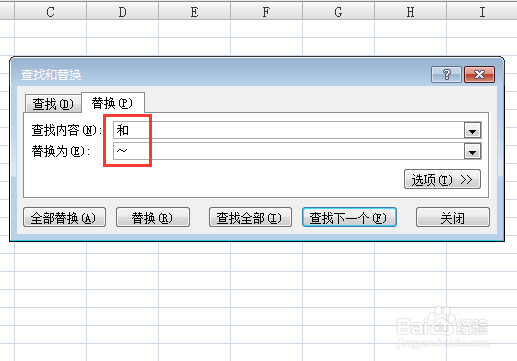Select the 替换 tab
This screenshot has height=361, width=517.
tap(113, 103)
